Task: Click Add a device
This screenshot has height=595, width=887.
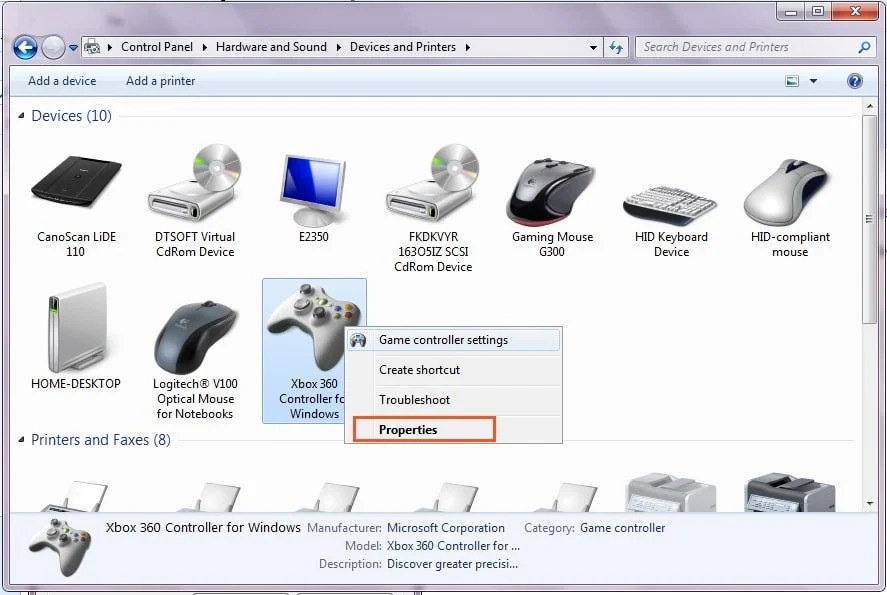Action: 61,81
